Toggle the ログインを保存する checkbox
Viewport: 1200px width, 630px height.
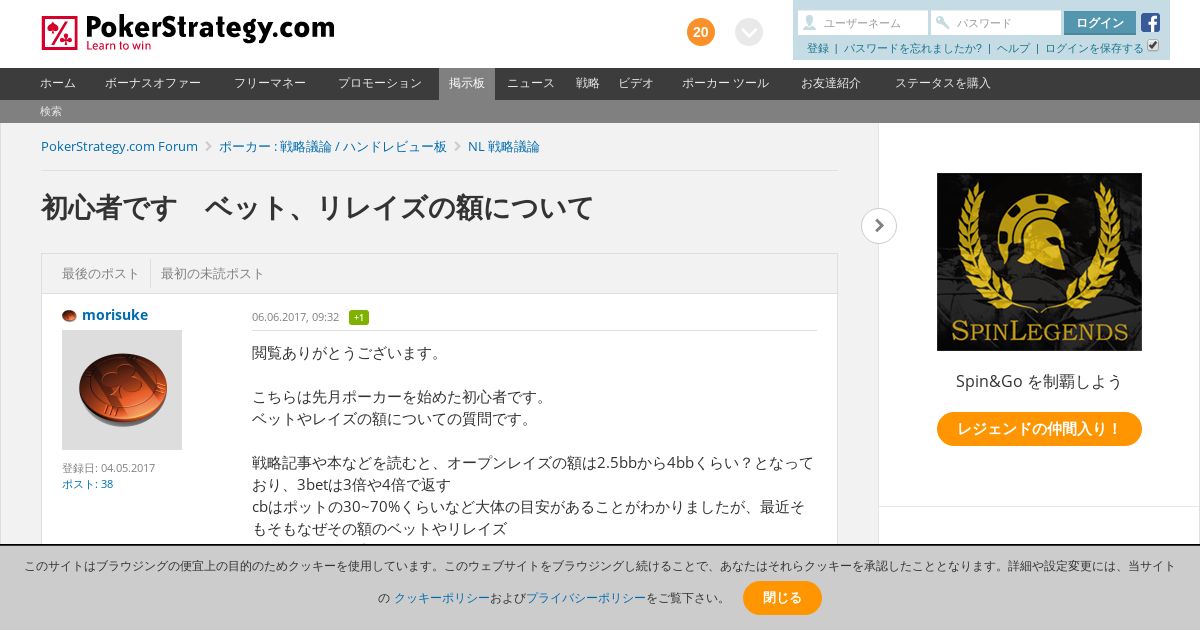pyautogui.click(x=1153, y=46)
